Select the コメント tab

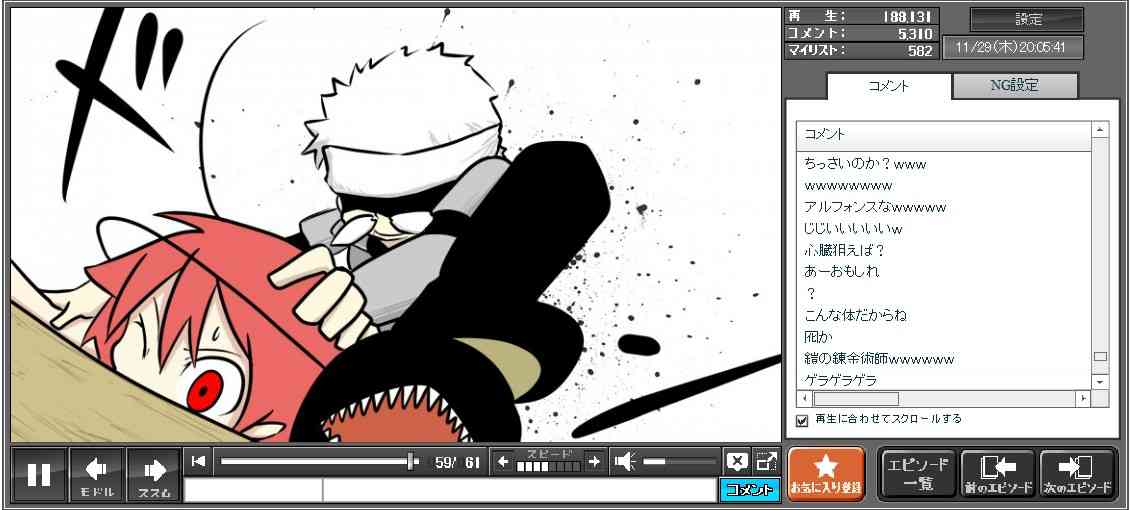click(888, 86)
